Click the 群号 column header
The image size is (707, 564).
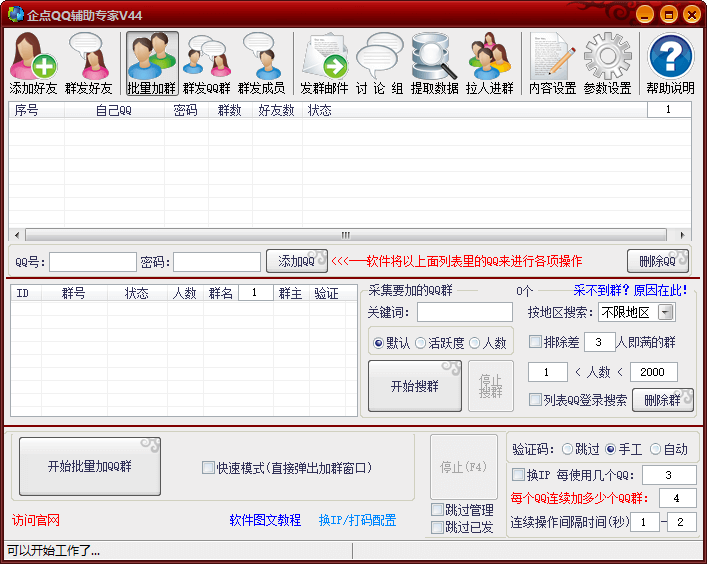click(74, 293)
